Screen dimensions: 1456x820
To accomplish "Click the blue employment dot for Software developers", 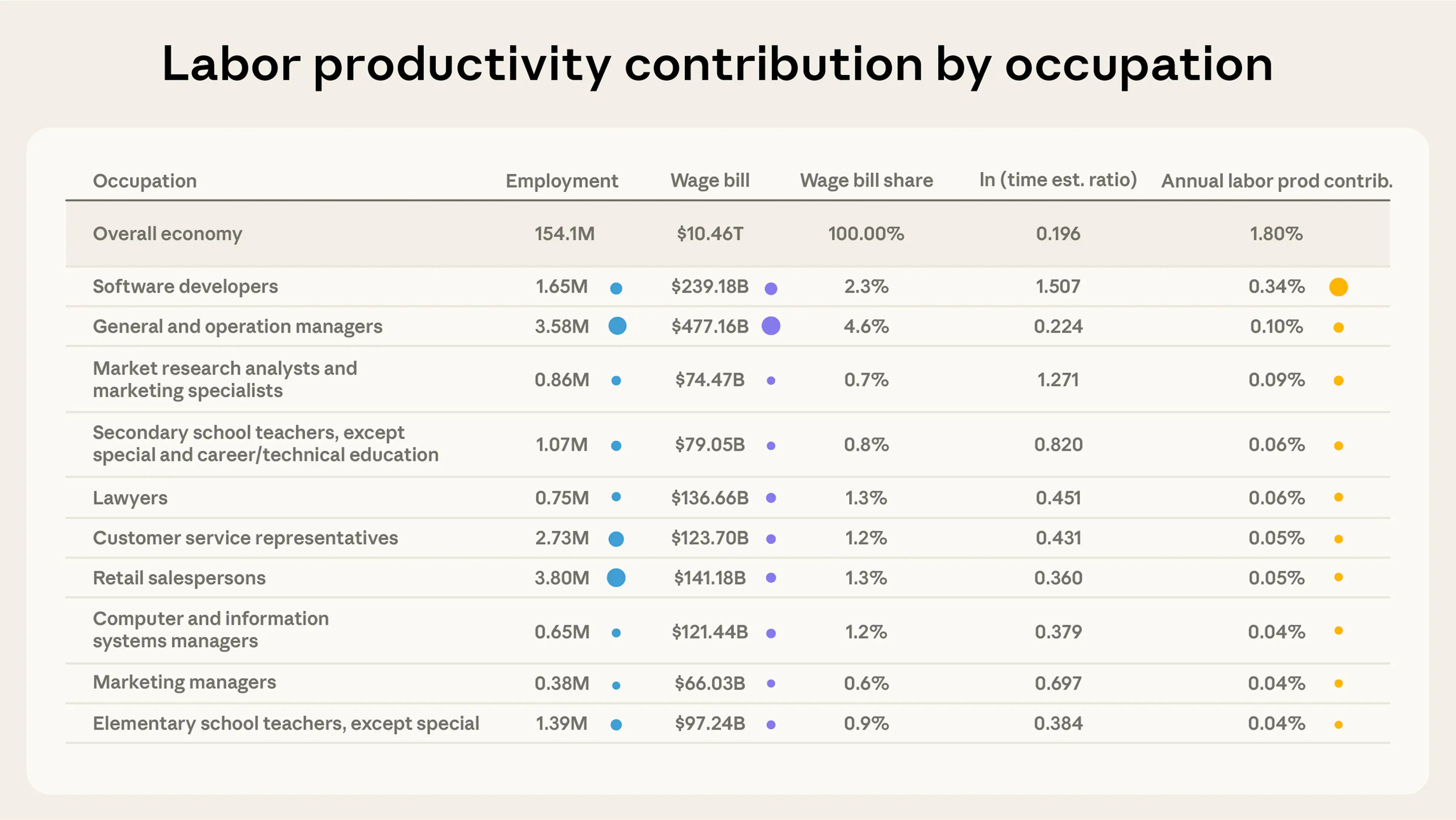I will (616, 288).
